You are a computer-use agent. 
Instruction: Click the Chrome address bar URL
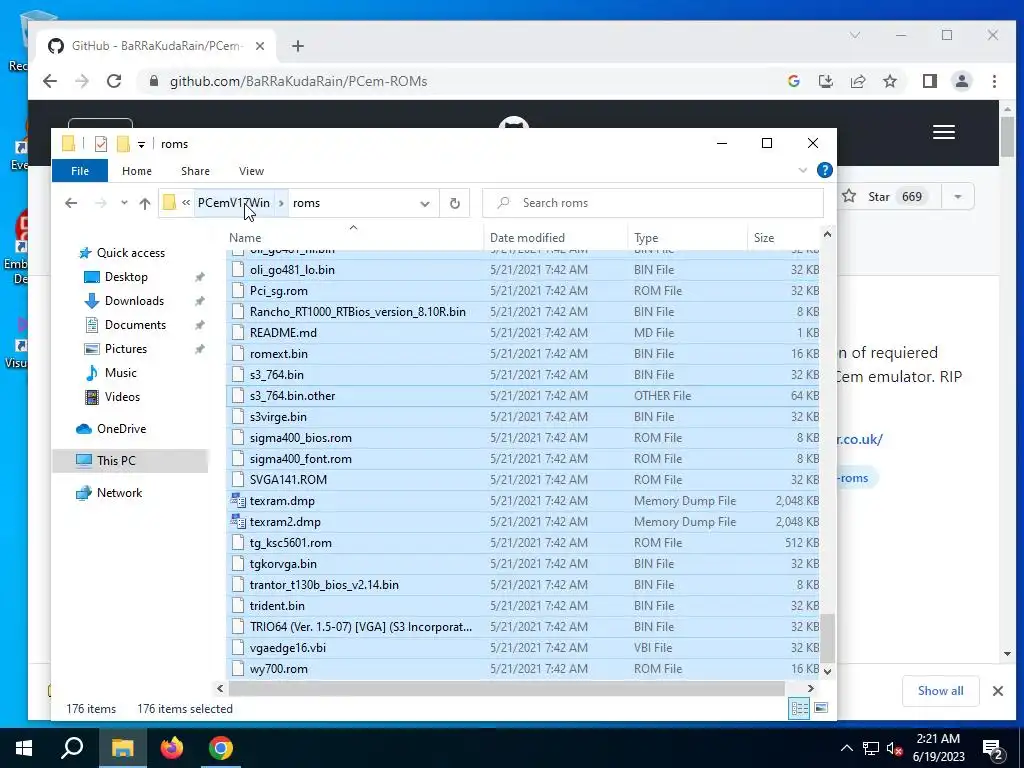pos(298,82)
